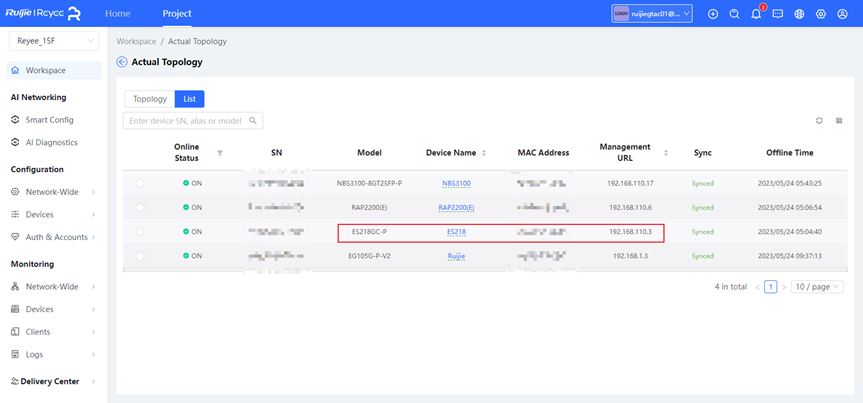Viewport: 863px width, 403px height.
Task: Go to page 1 in pagination
Action: (x=771, y=287)
